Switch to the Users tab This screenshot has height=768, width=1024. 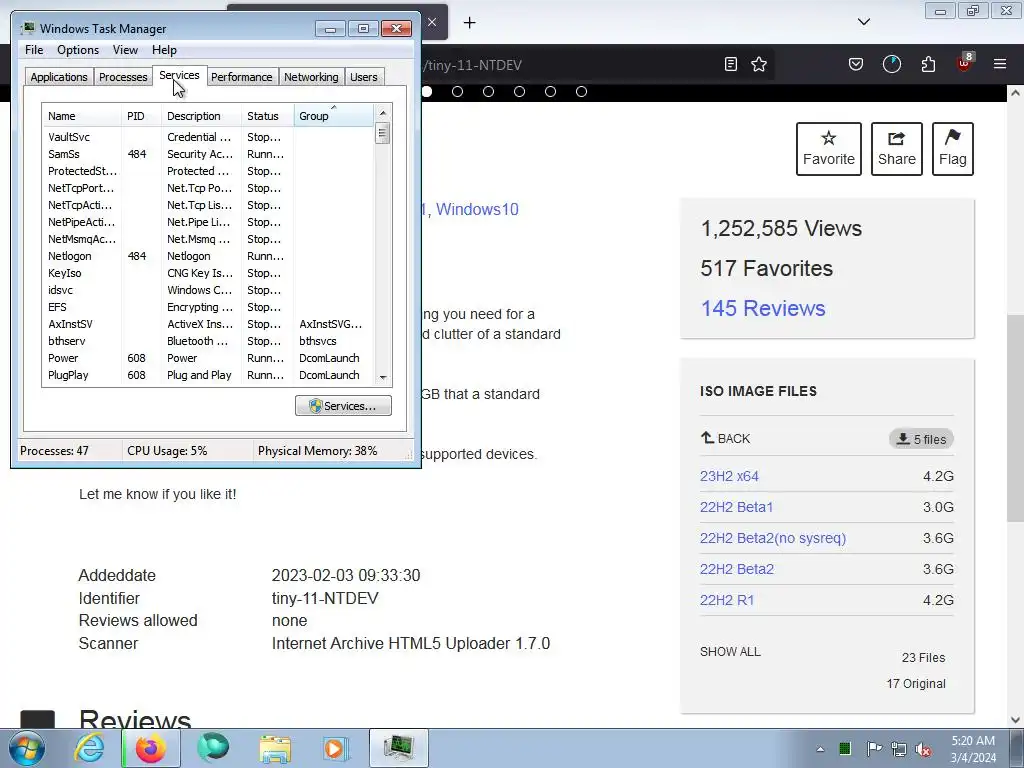[x=364, y=76]
